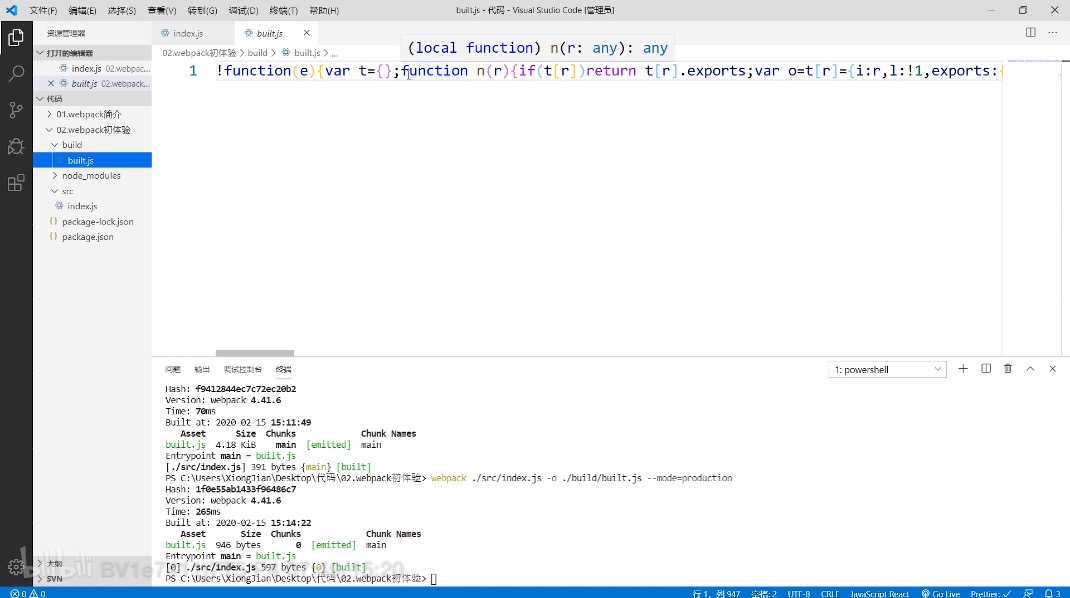Click Go Live in the status bar
The image size is (1070, 598).
point(940,593)
